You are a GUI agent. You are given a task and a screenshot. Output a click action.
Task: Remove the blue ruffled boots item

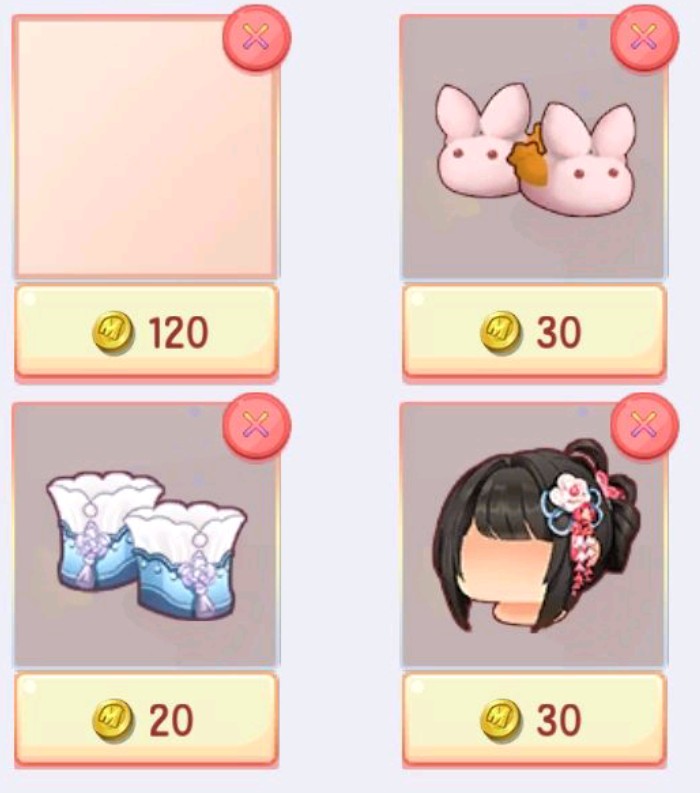[x=257, y=425]
